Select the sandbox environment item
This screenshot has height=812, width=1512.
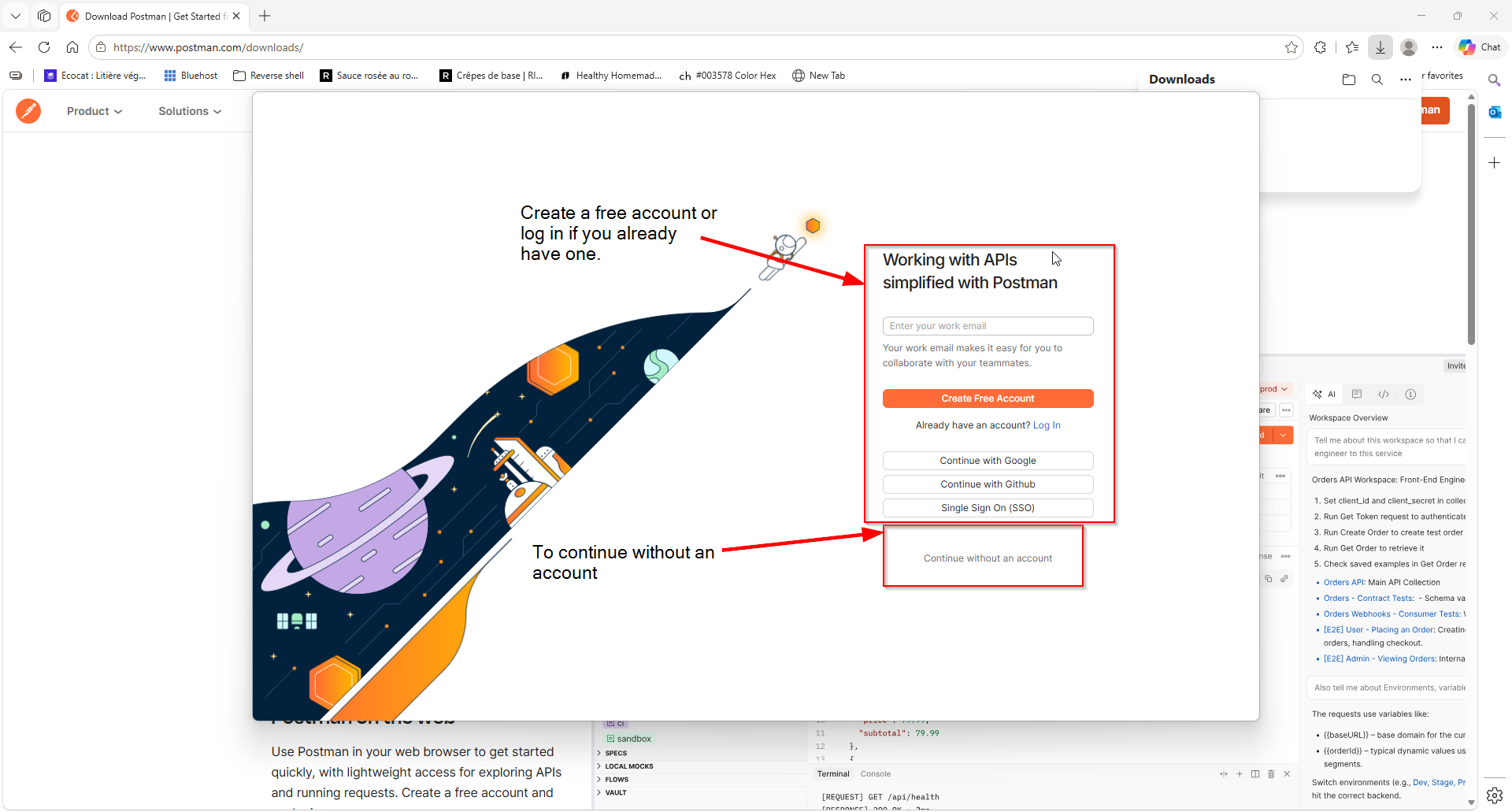point(628,739)
